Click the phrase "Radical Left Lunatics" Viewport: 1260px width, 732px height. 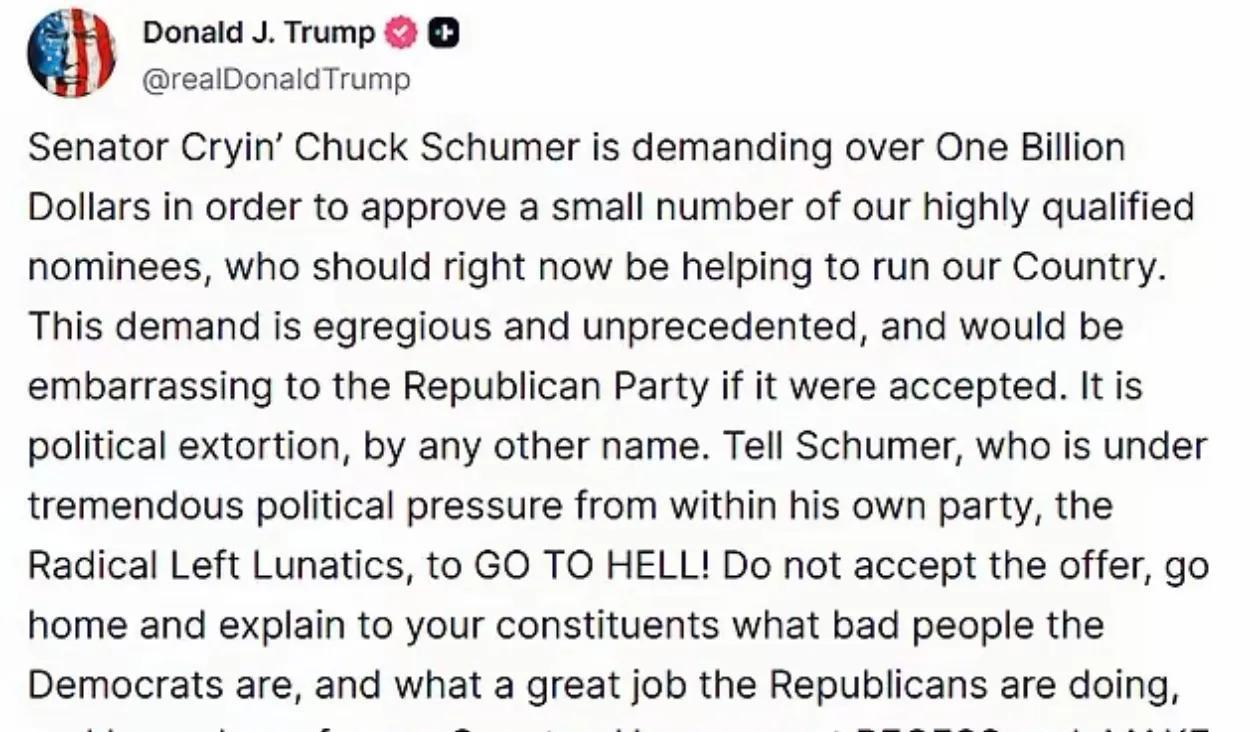click(x=220, y=566)
